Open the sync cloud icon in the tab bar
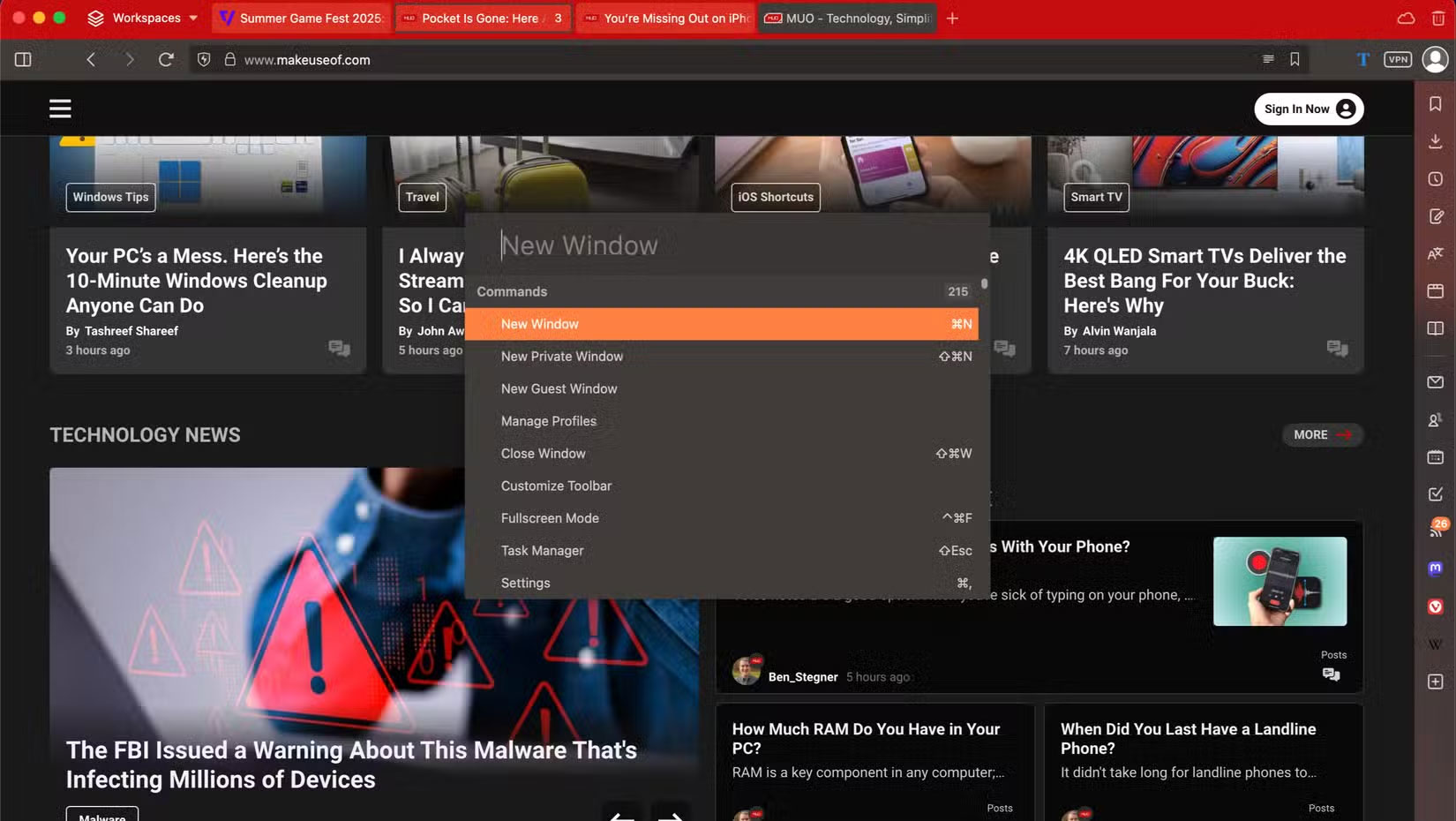1456x821 pixels. (x=1407, y=18)
